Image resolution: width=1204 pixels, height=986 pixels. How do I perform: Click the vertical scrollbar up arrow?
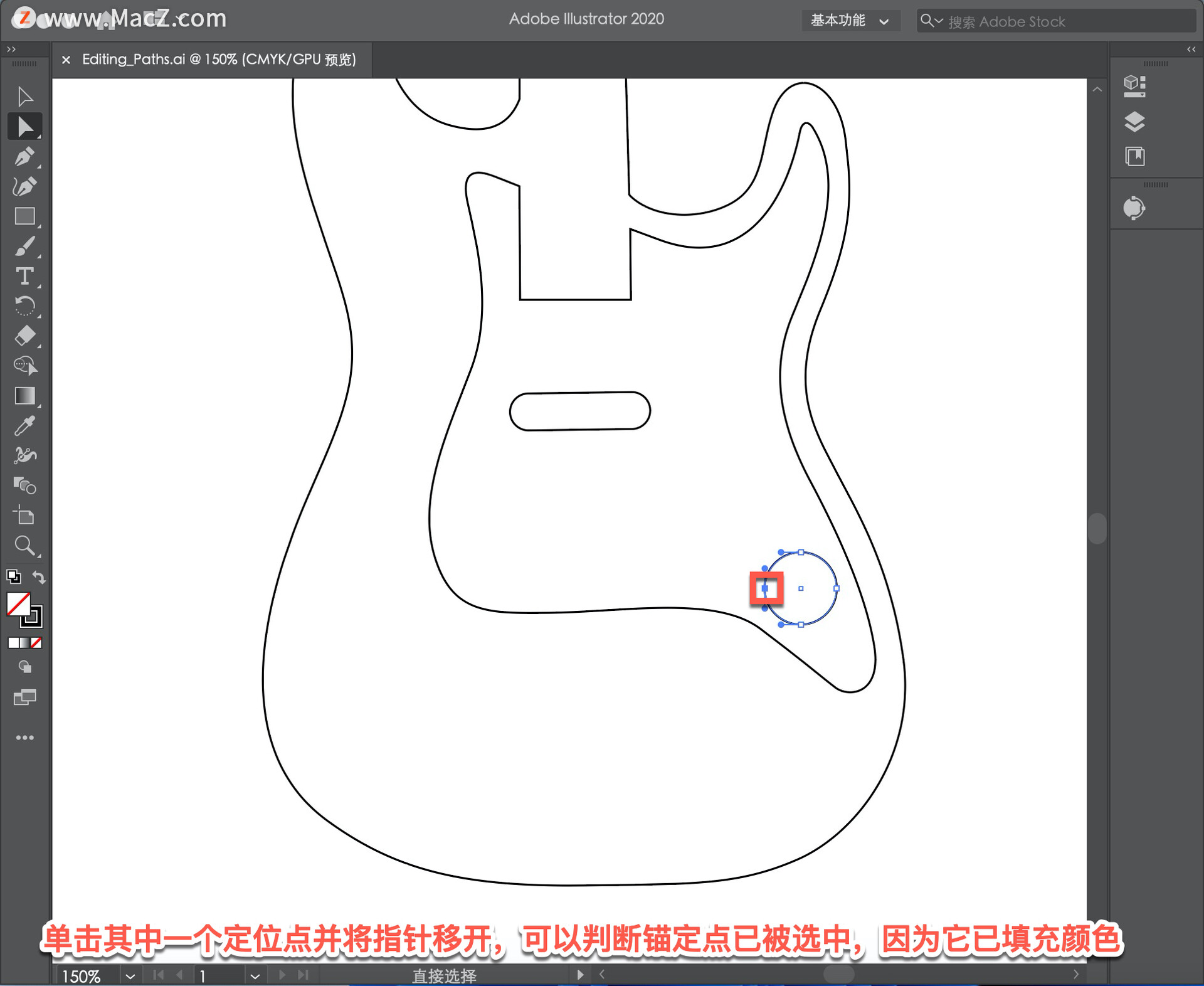[x=1097, y=90]
